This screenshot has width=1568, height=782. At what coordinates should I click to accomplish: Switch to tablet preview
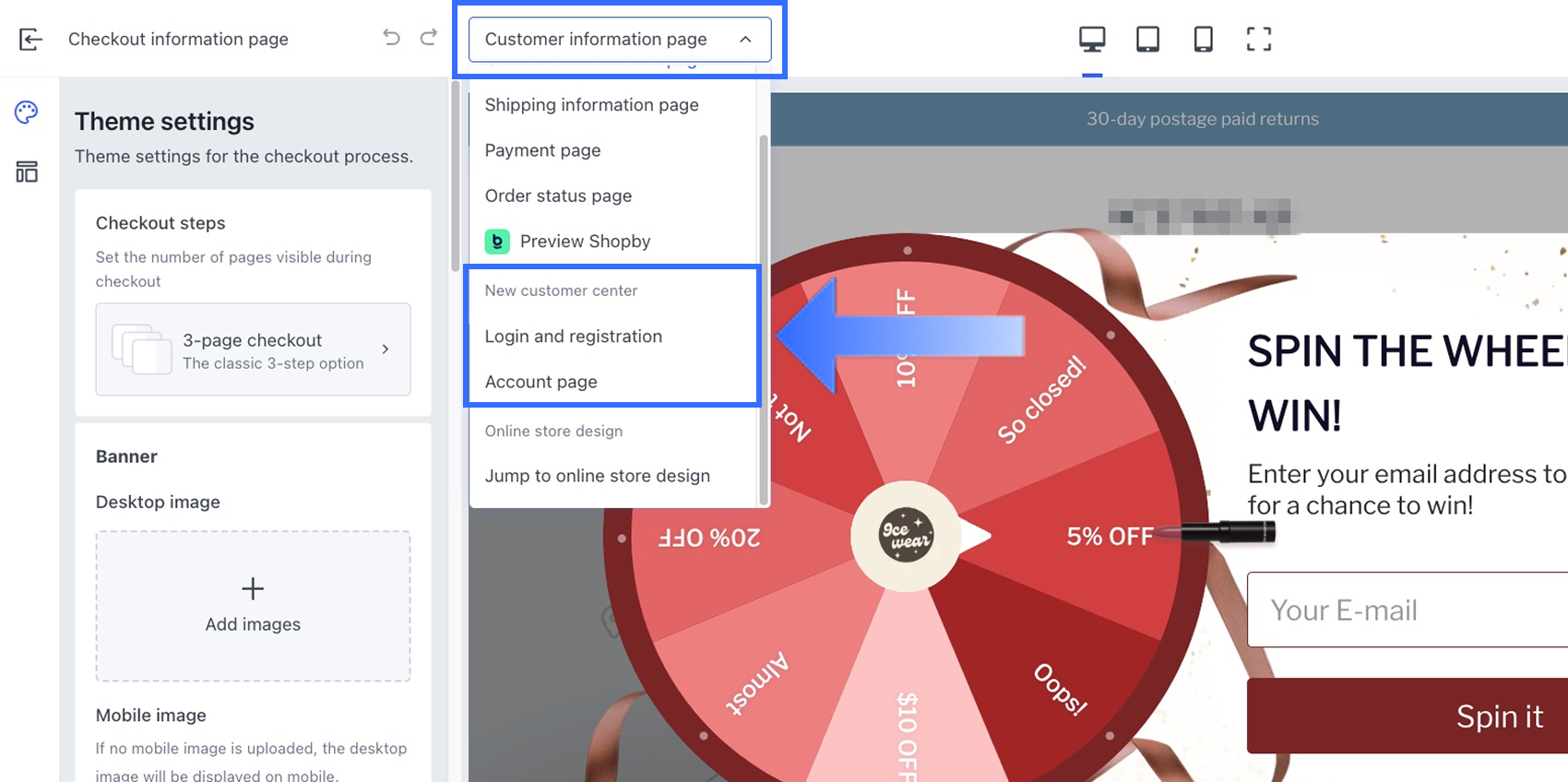click(x=1147, y=39)
